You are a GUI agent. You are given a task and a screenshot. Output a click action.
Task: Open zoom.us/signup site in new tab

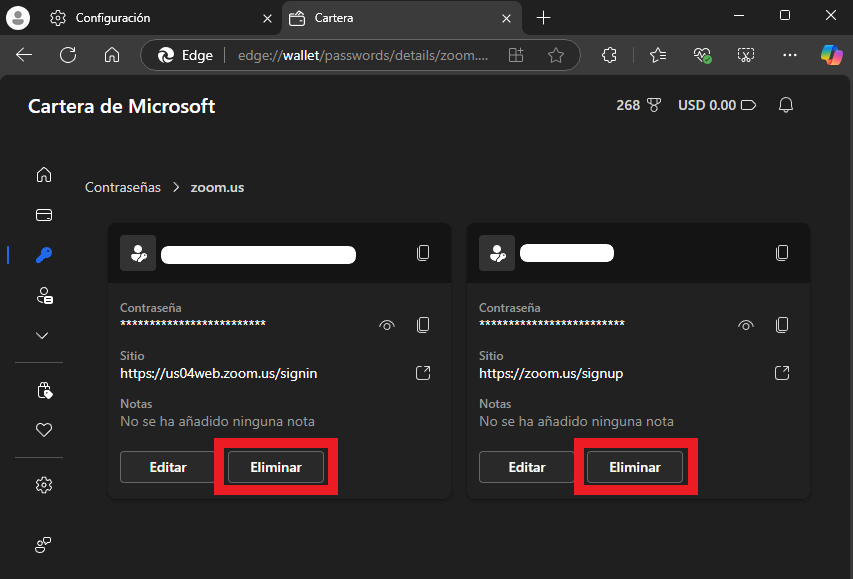click(782, 373)
